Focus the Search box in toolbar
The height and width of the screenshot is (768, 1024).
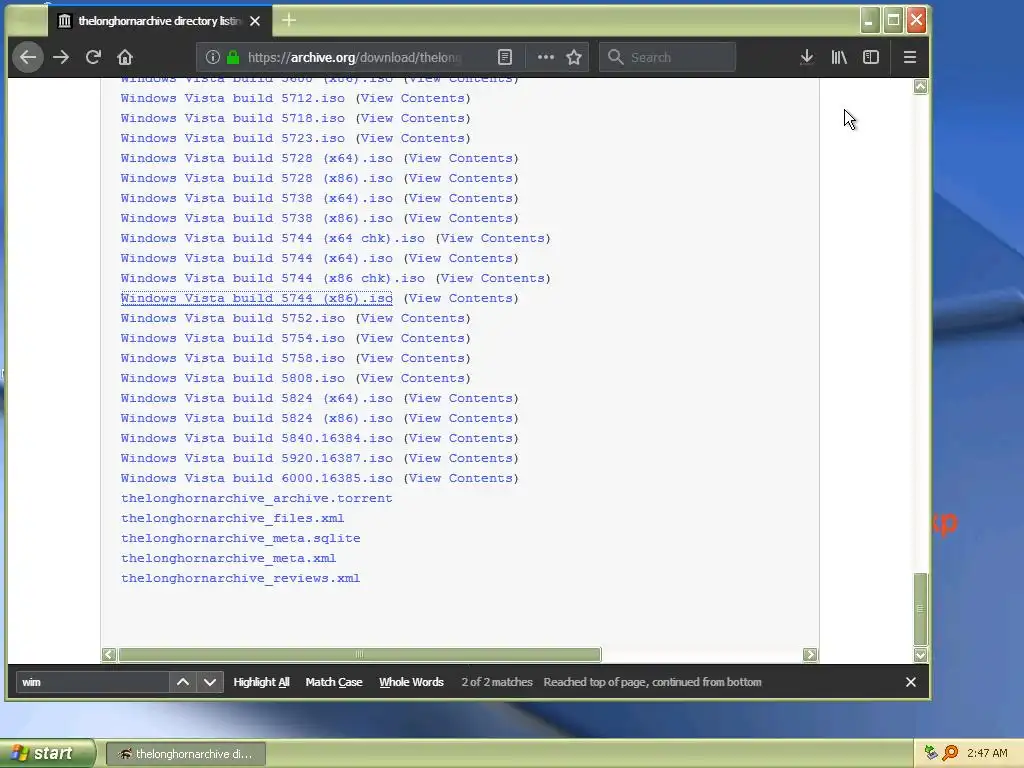pos(667,57)
